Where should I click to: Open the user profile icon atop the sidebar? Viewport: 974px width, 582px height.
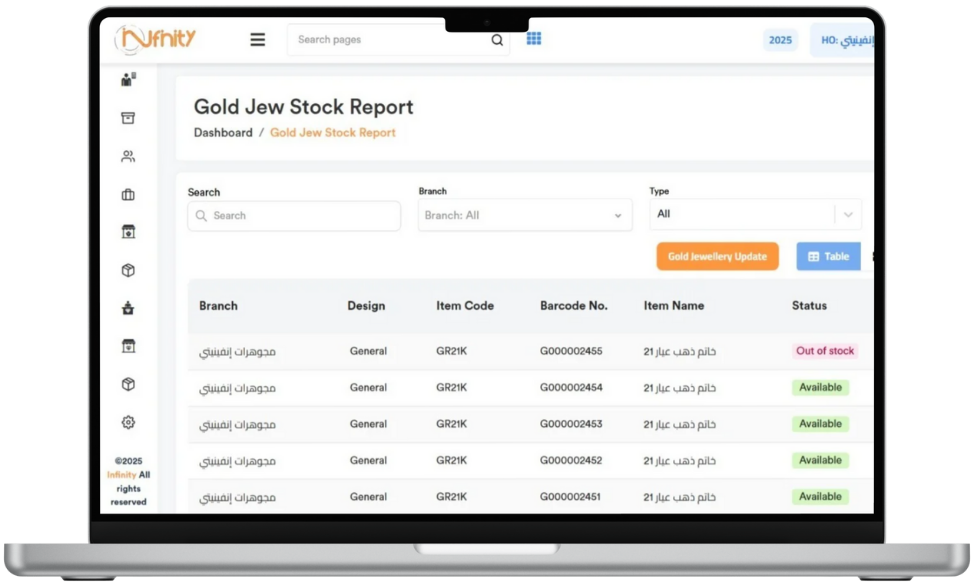[128, 80]
